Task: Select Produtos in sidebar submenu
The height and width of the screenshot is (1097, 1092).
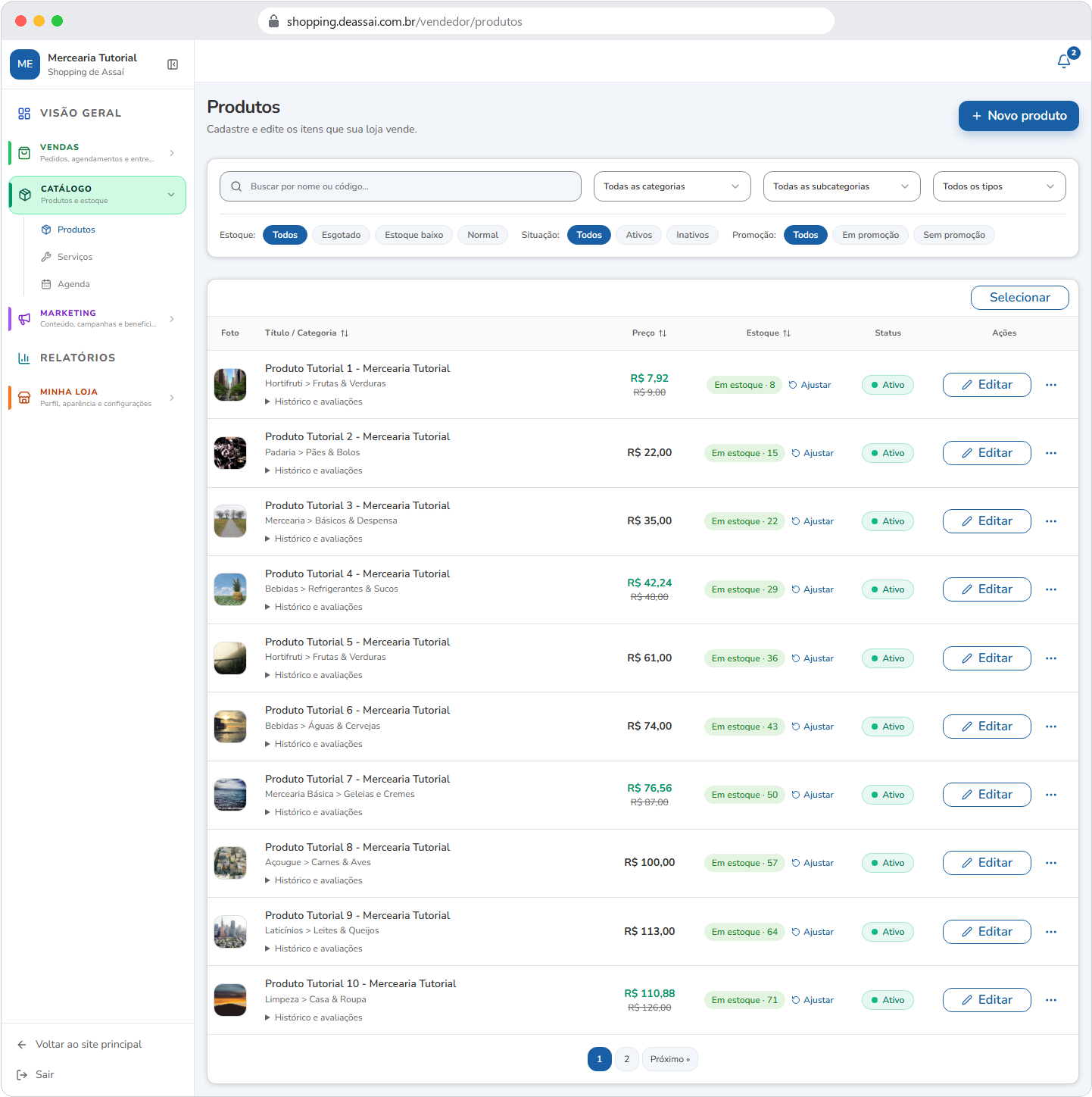Action: coord(76,230)
